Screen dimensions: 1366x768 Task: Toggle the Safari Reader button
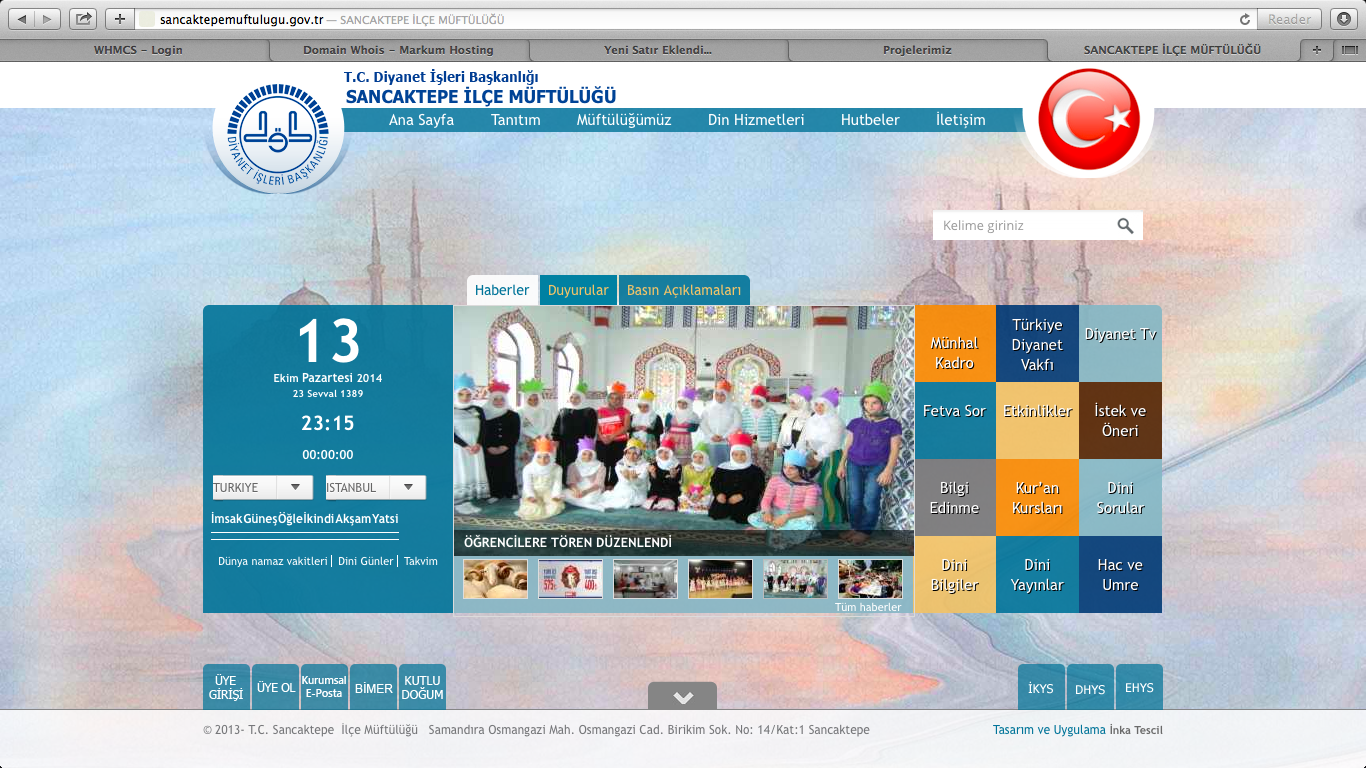coord(1289,19)
